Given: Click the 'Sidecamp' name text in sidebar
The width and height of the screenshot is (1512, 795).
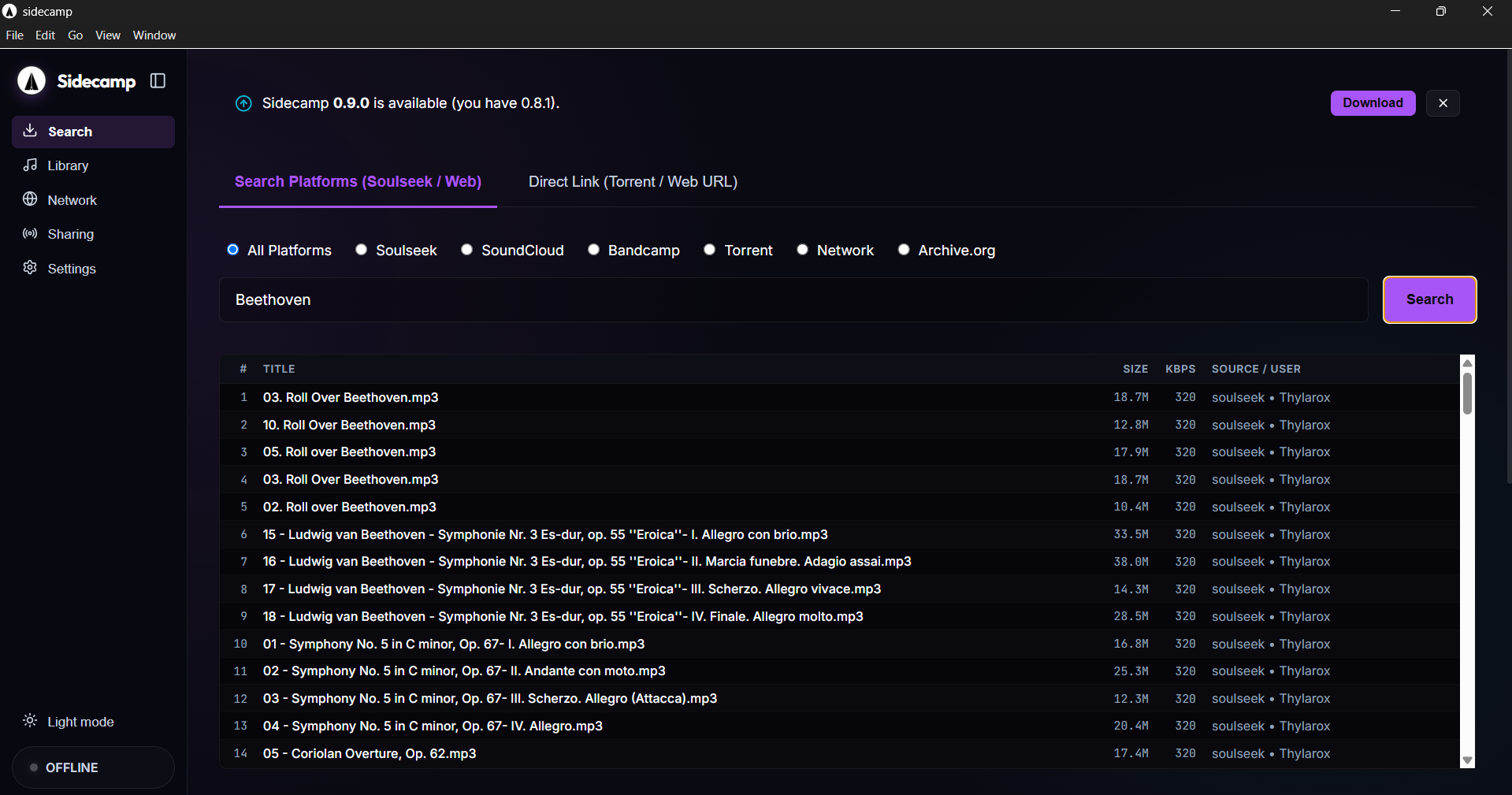Looking at the screenshot, I should (96, 81).
